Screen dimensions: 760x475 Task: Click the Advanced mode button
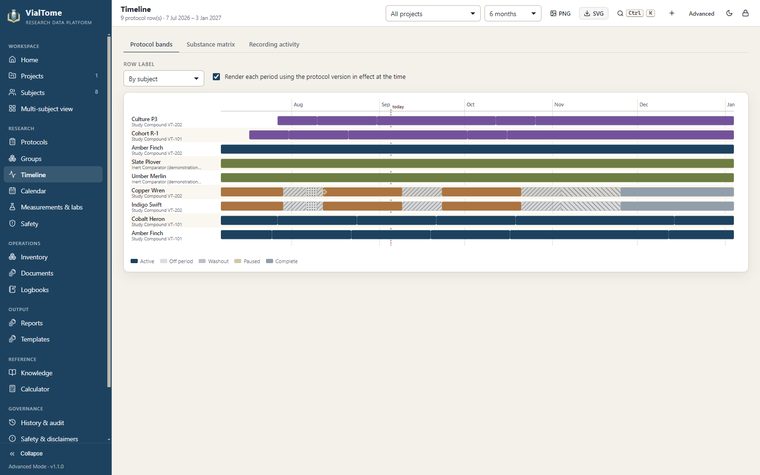coord(701,14)
